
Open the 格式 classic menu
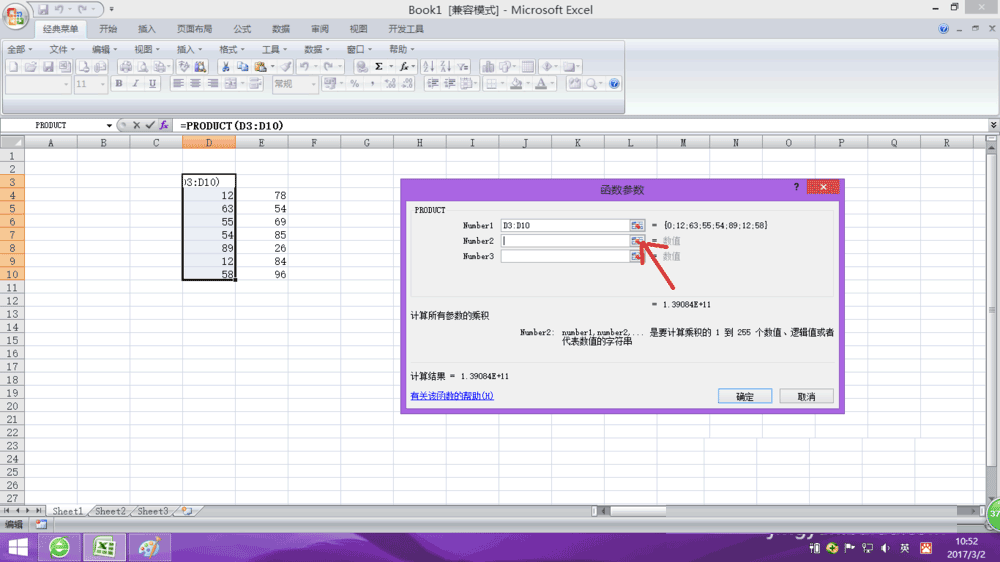click(x=232, y=49)
